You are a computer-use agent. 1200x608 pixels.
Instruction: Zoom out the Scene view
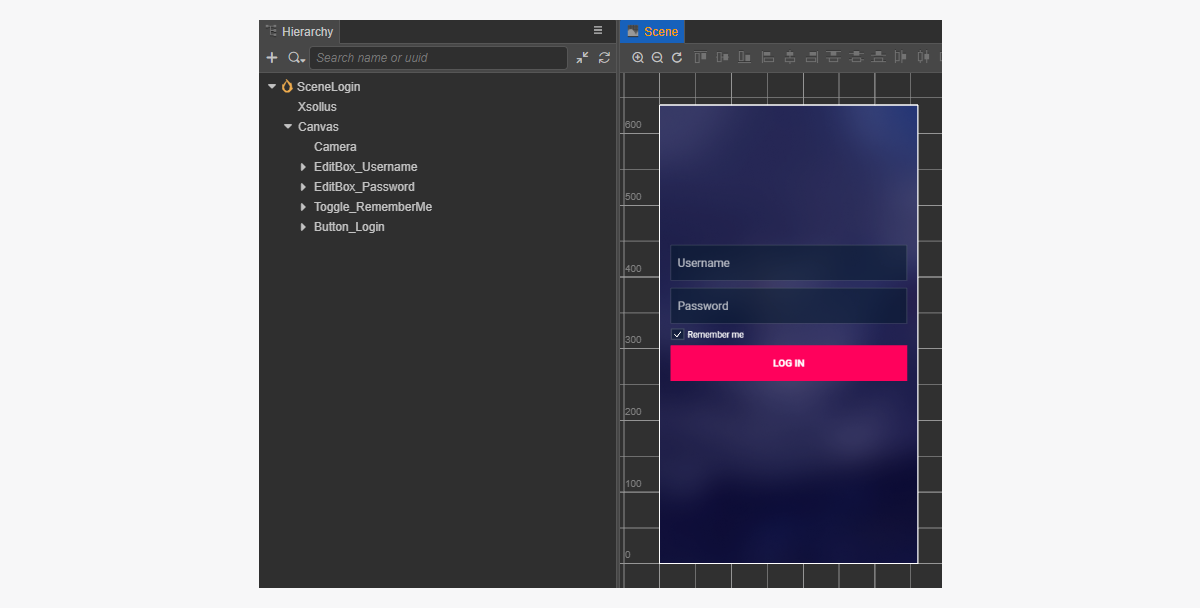[657, 58]
